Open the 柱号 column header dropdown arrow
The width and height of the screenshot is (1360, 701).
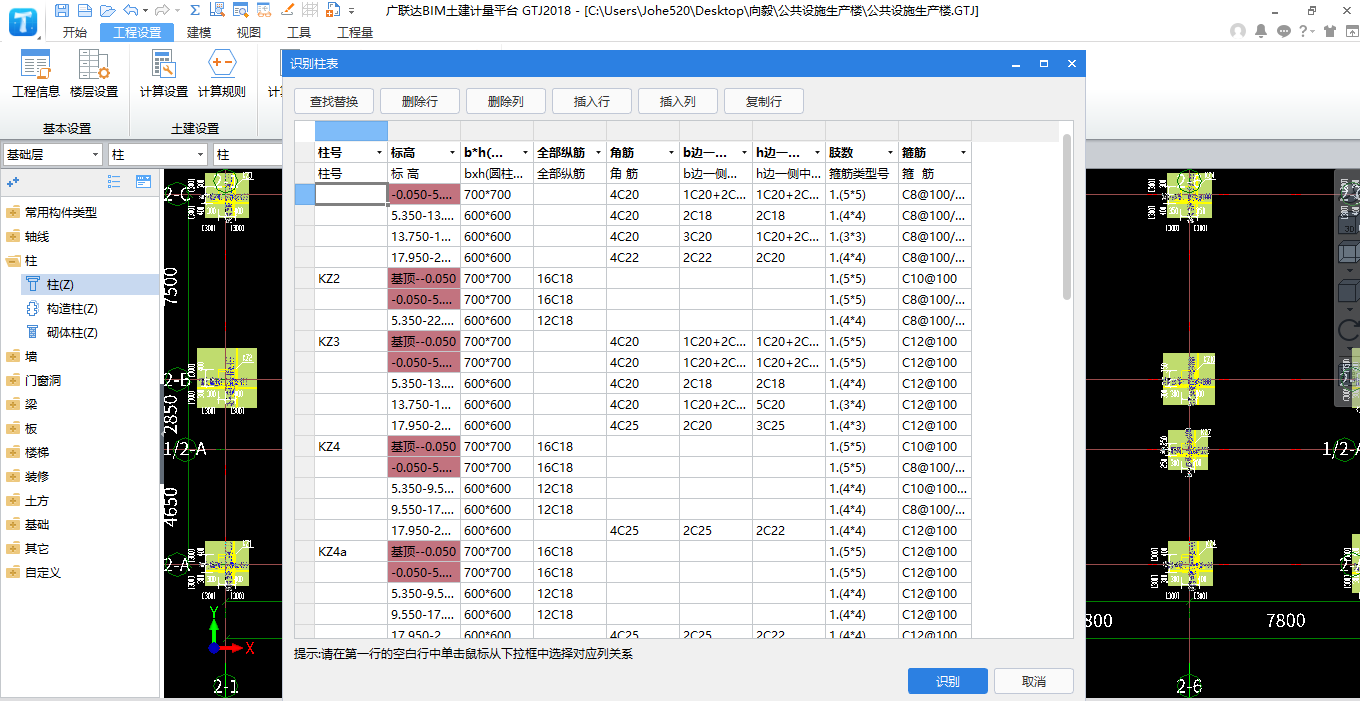click(x=379, y=153)
